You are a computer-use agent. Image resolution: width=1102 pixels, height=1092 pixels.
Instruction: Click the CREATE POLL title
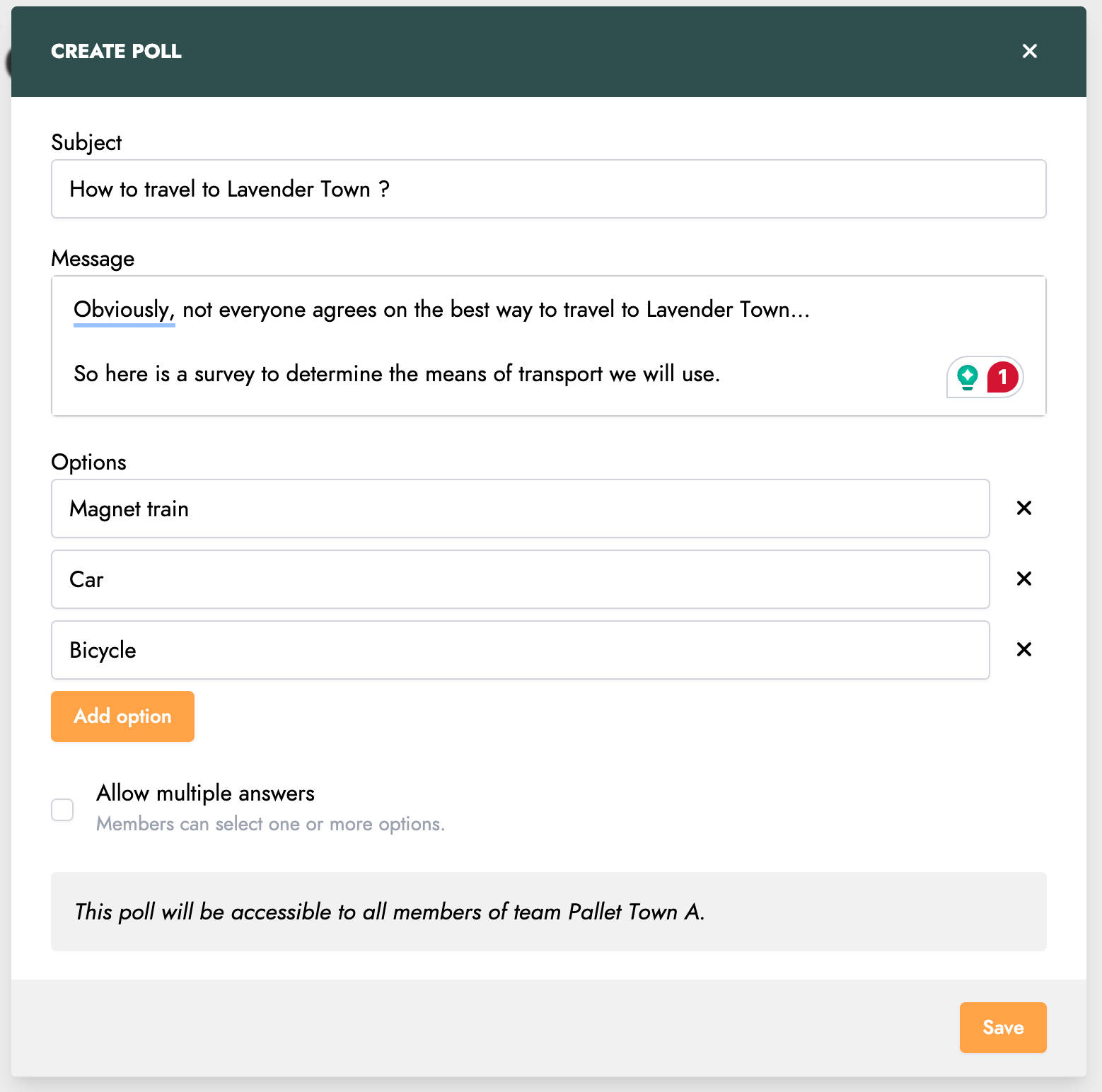click(116, 51)
